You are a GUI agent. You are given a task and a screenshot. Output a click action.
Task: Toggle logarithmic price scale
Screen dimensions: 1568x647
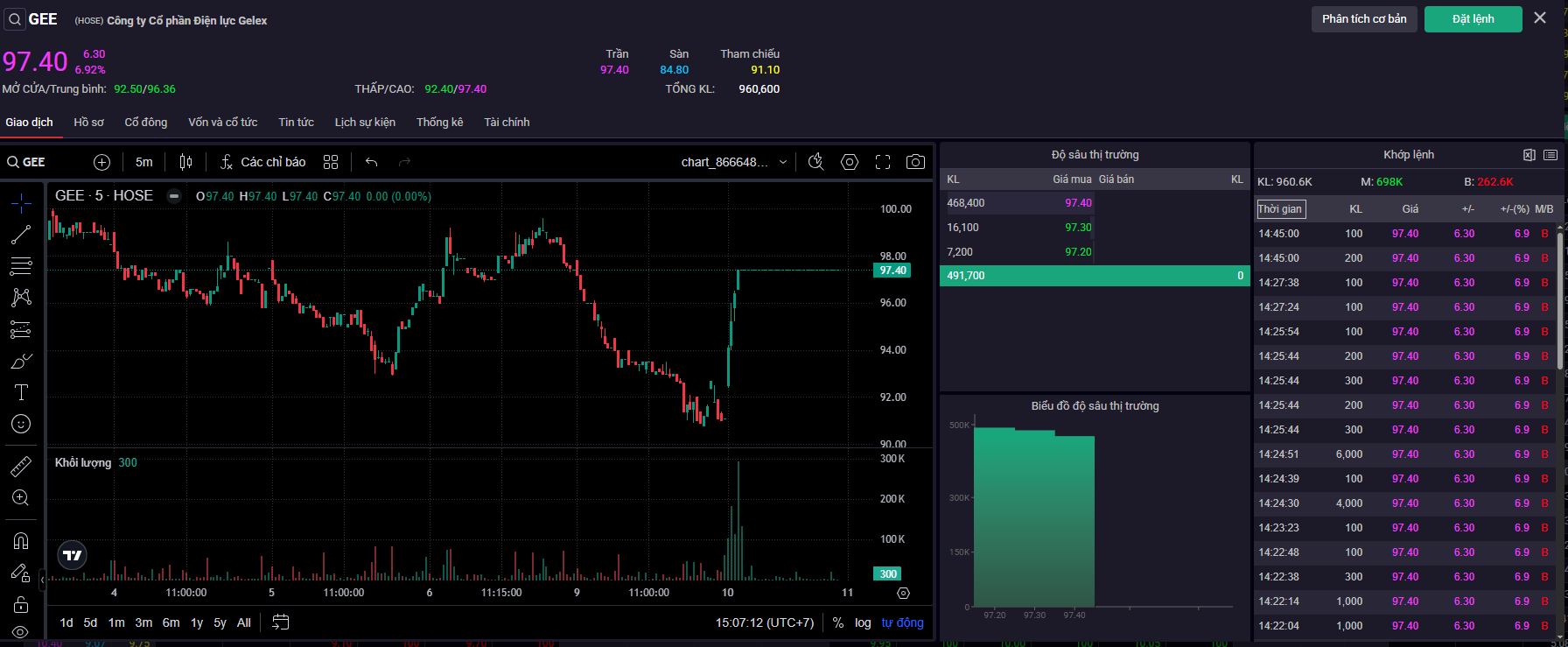863,622
